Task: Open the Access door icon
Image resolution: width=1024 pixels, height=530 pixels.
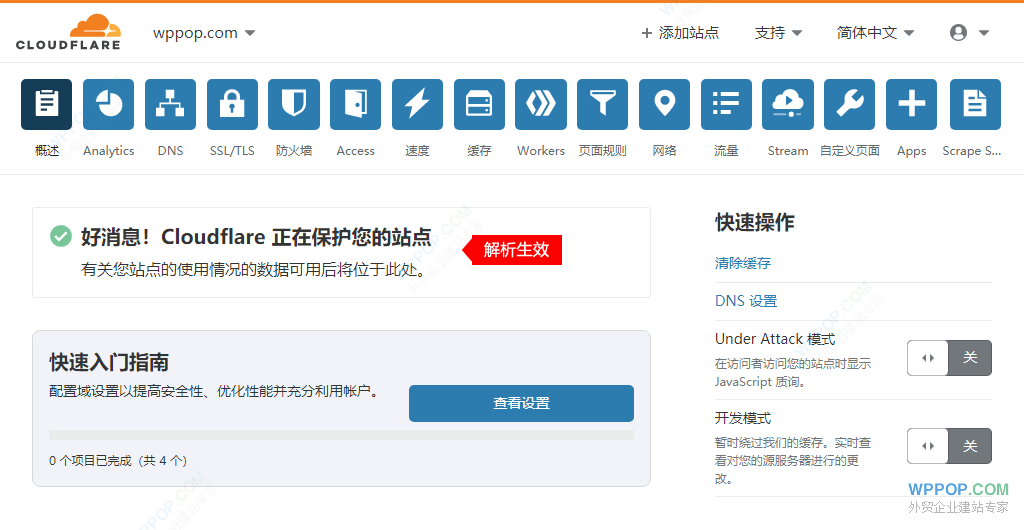Action: pyautogui.click(x=355, y=104)
